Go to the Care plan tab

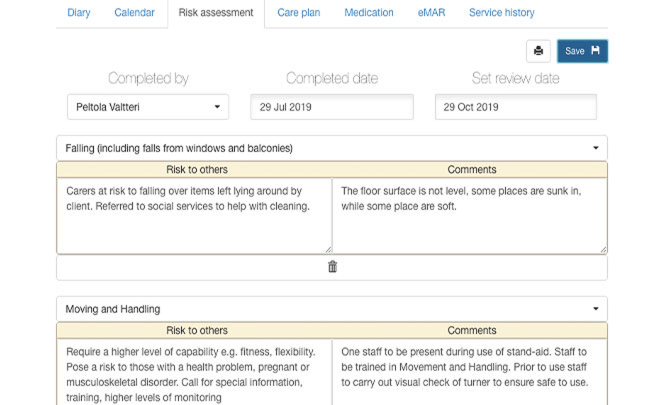(298, 12)
